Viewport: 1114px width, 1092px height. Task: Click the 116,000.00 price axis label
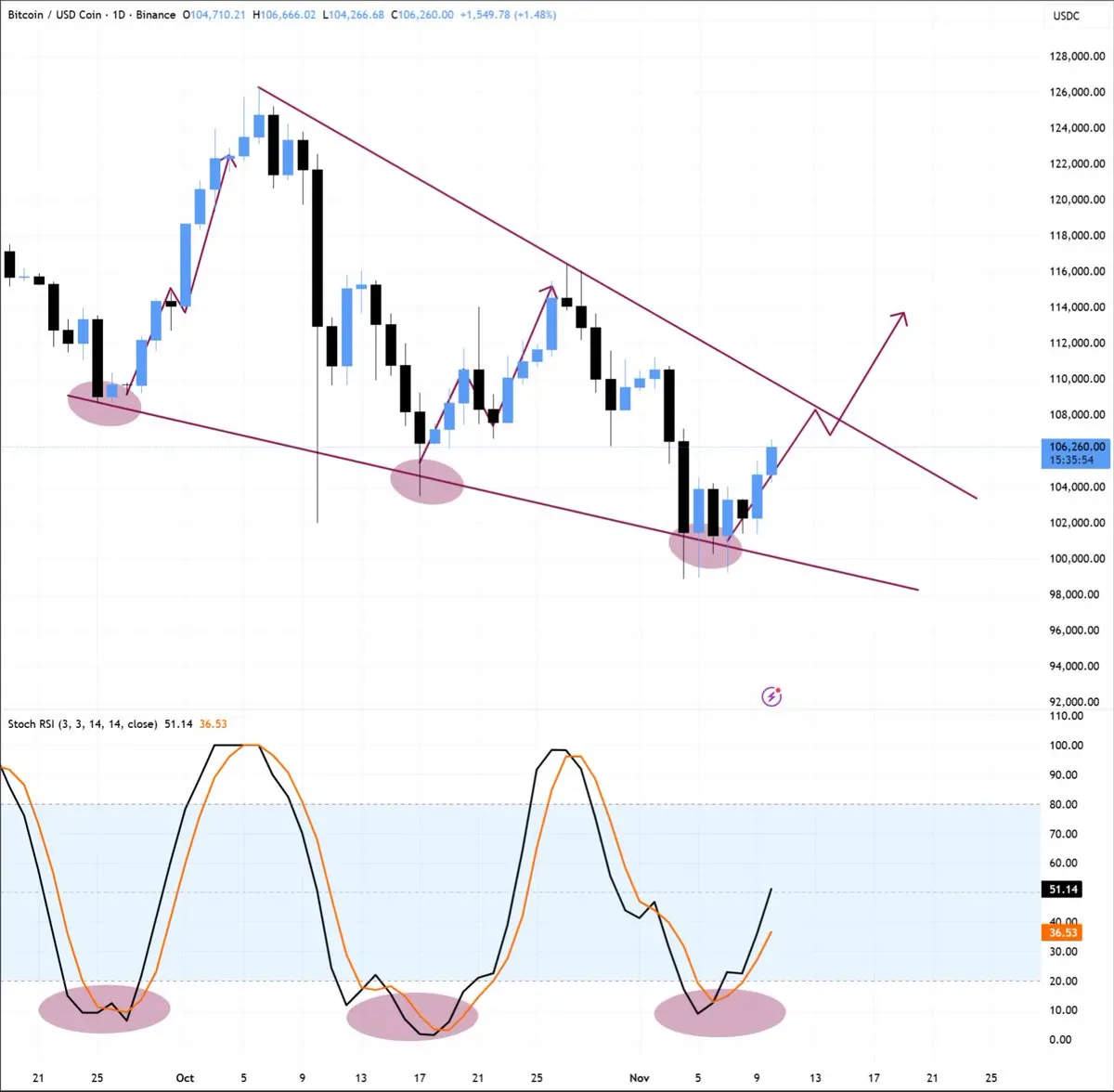1077,272
